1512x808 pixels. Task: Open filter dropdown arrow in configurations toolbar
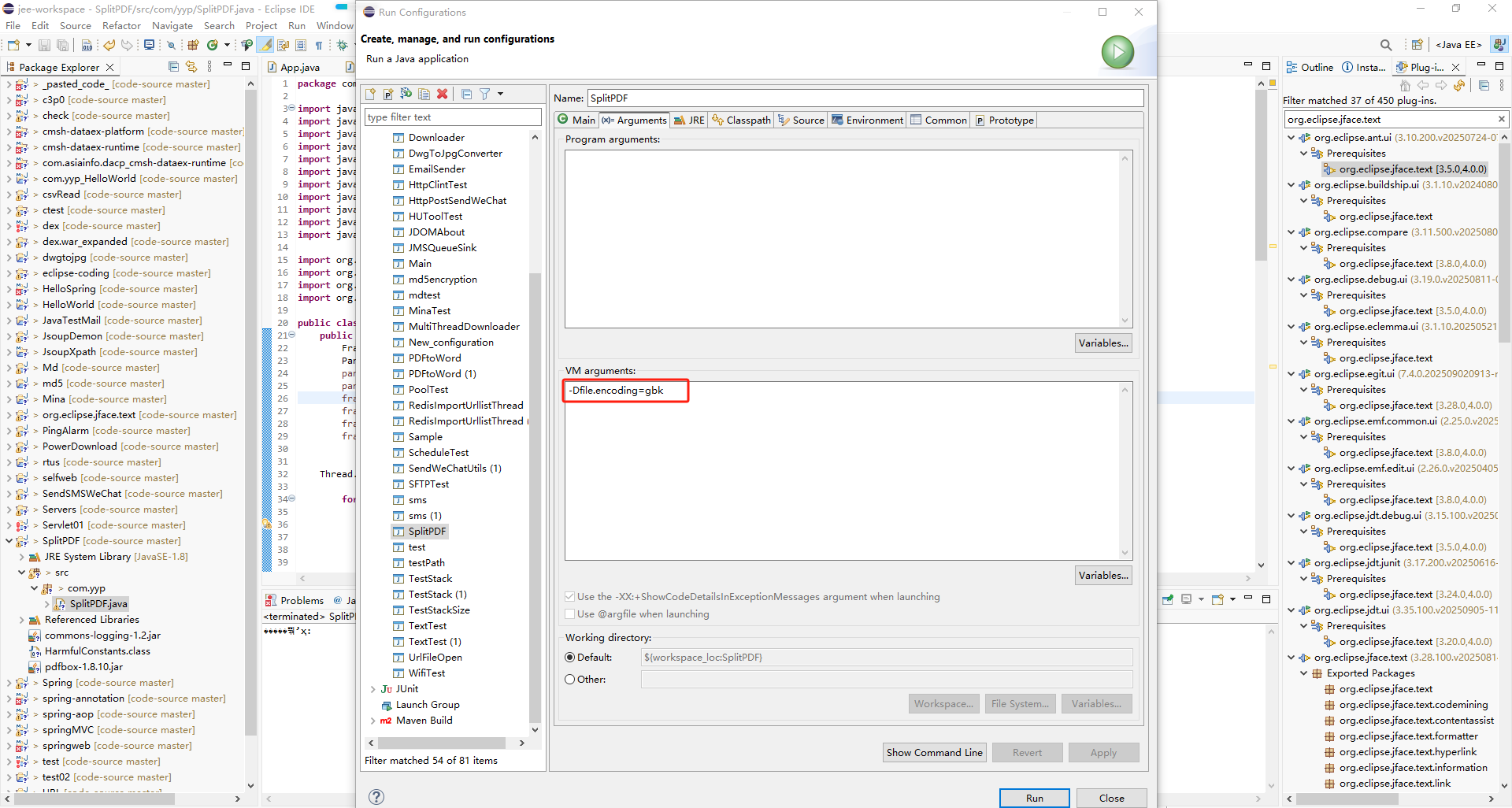(500, 94)
